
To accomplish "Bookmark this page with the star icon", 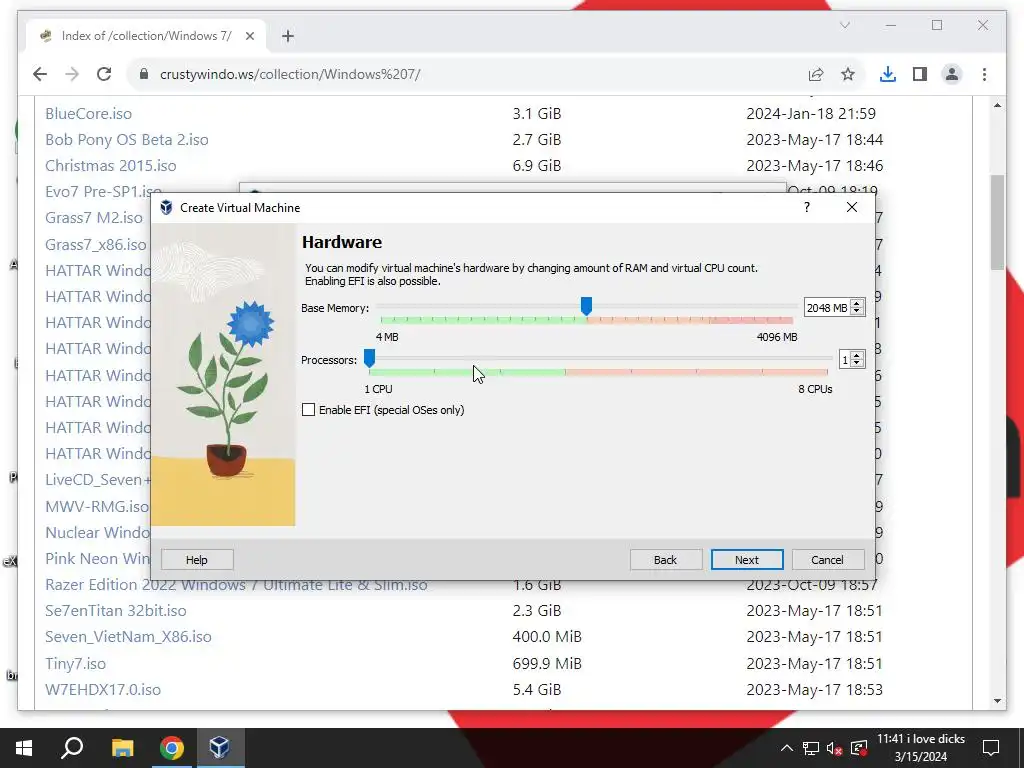I will pos(848,74).
